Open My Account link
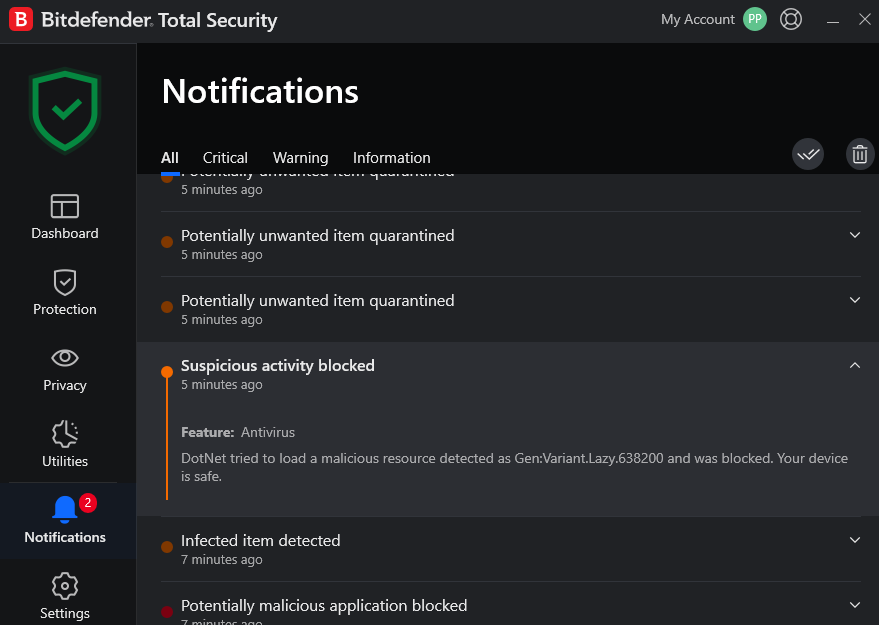Screen dimensions: 879x625 click(697, 19)
